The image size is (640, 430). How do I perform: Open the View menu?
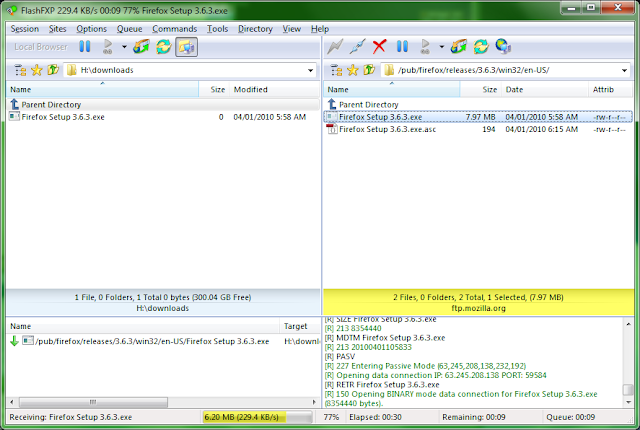[292, 29]
